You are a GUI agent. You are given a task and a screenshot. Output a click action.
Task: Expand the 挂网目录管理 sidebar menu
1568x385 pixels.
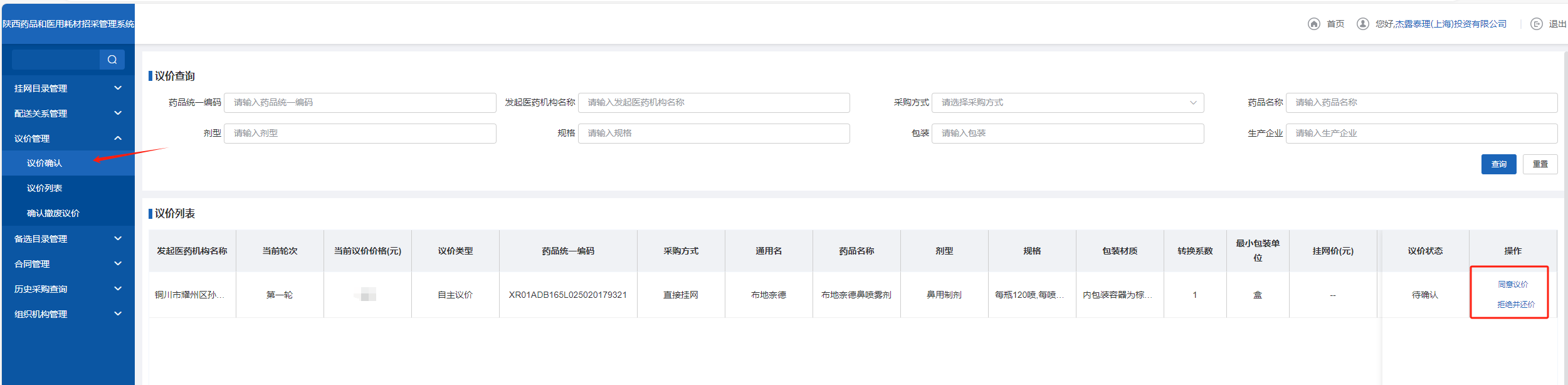point(68,88)
